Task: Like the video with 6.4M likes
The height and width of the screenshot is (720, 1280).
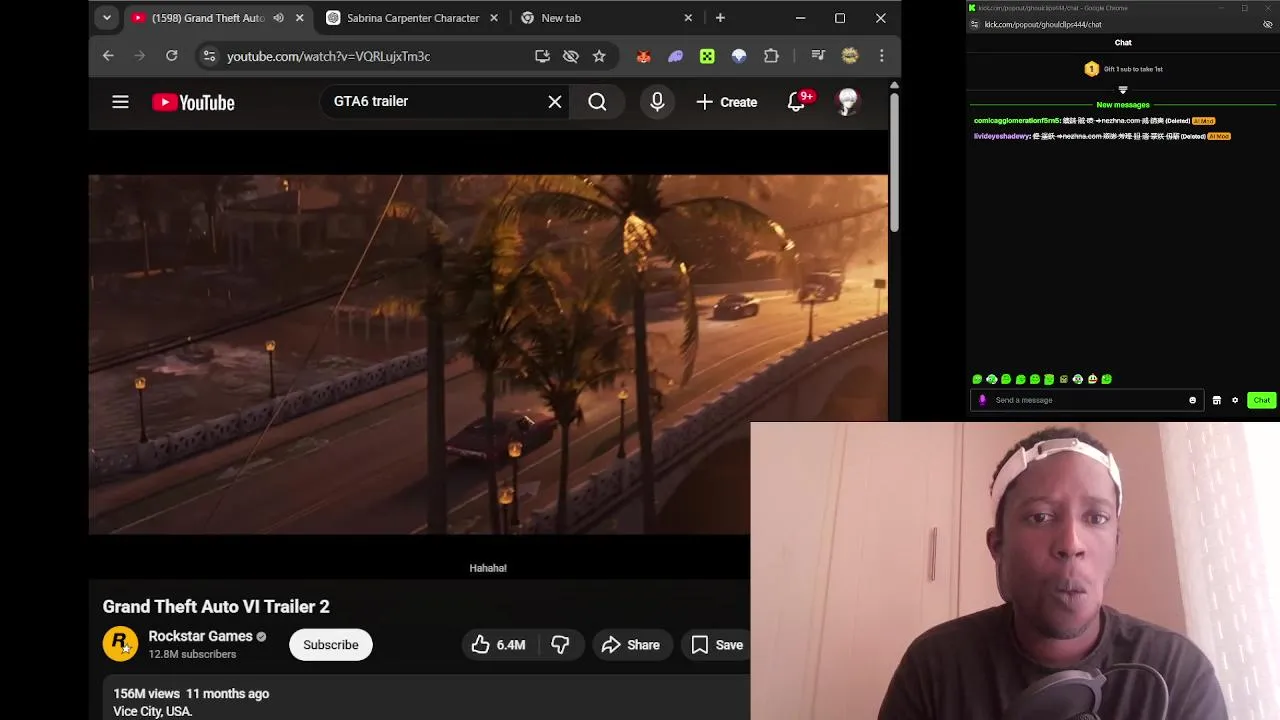Action: pyautogui.click(x=498, y=645)
